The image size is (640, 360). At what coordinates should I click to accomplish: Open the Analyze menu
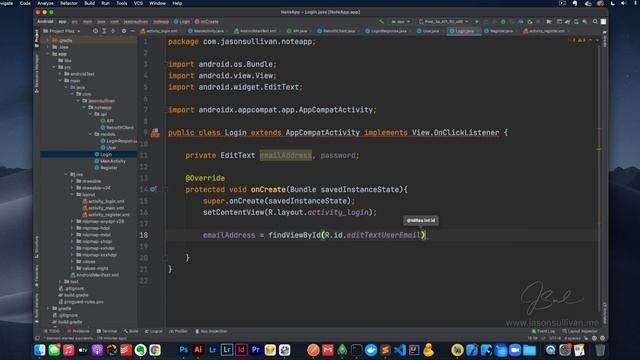pyautogui.click(x=45, y=3)
